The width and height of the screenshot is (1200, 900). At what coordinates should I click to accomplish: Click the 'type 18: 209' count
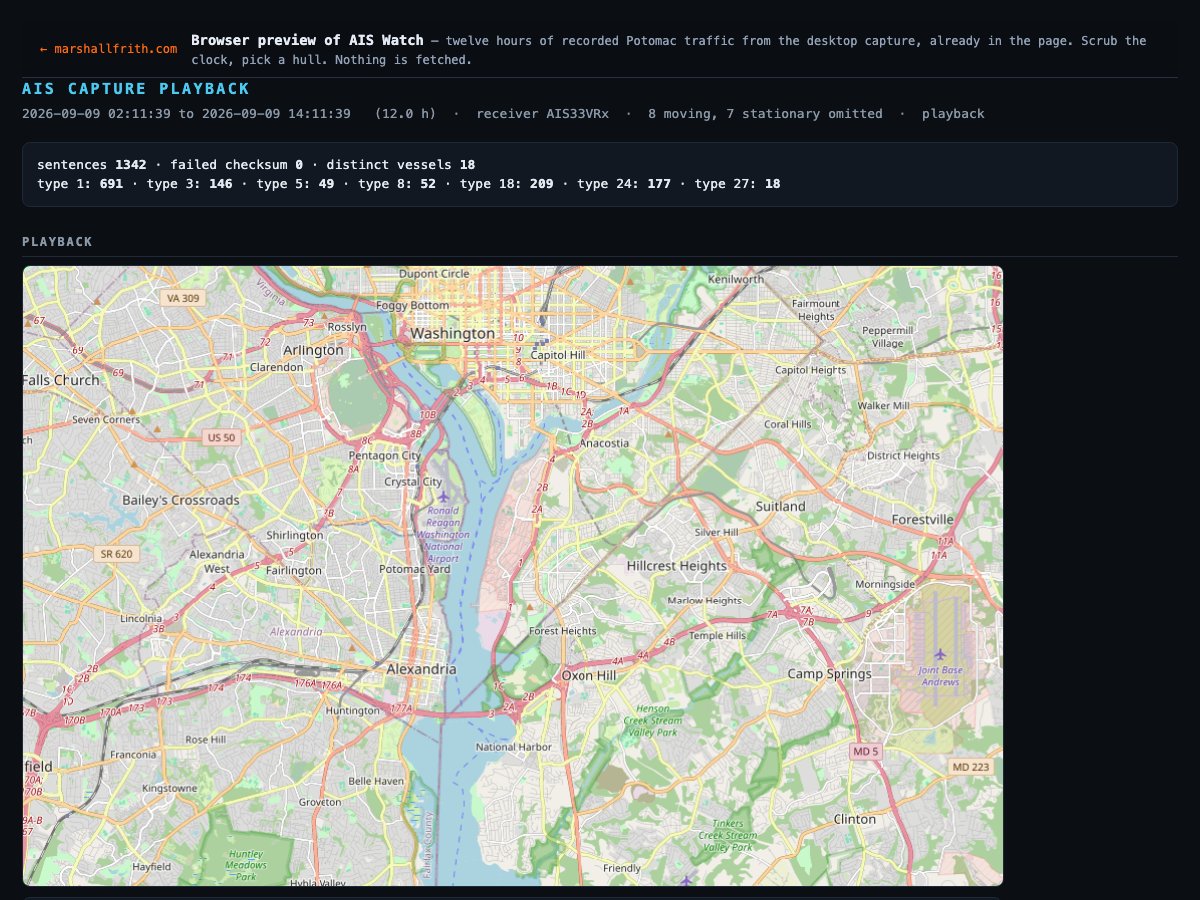(506, 184)
